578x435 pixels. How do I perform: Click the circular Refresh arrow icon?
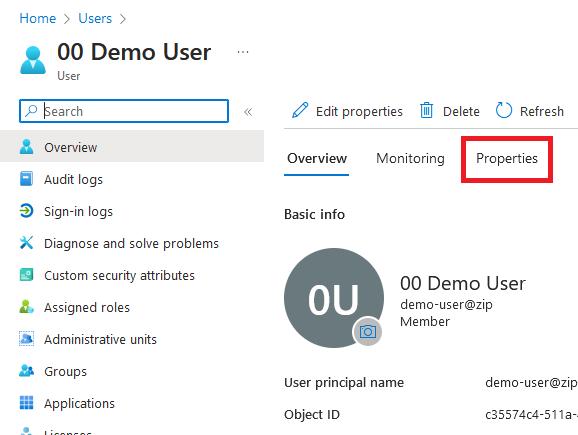[504, 110]
